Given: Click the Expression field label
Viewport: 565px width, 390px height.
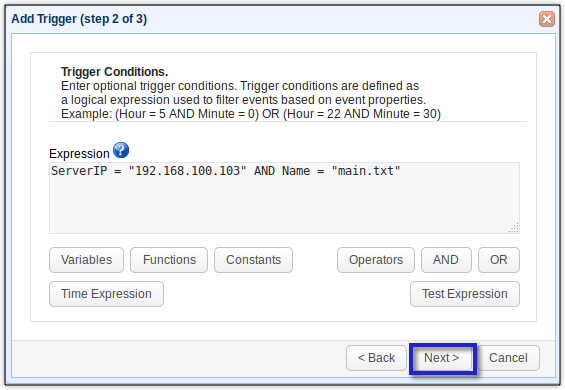Looking at the screenshot, I should pos(79,154).
